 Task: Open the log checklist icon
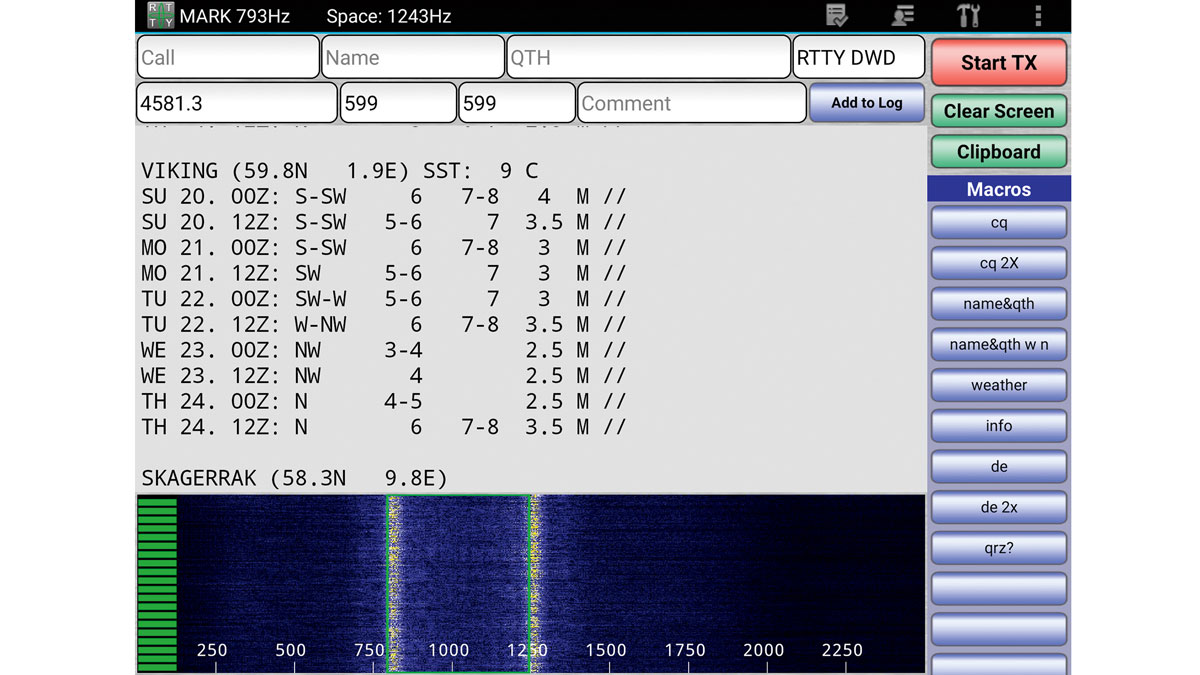coord(837,16)
